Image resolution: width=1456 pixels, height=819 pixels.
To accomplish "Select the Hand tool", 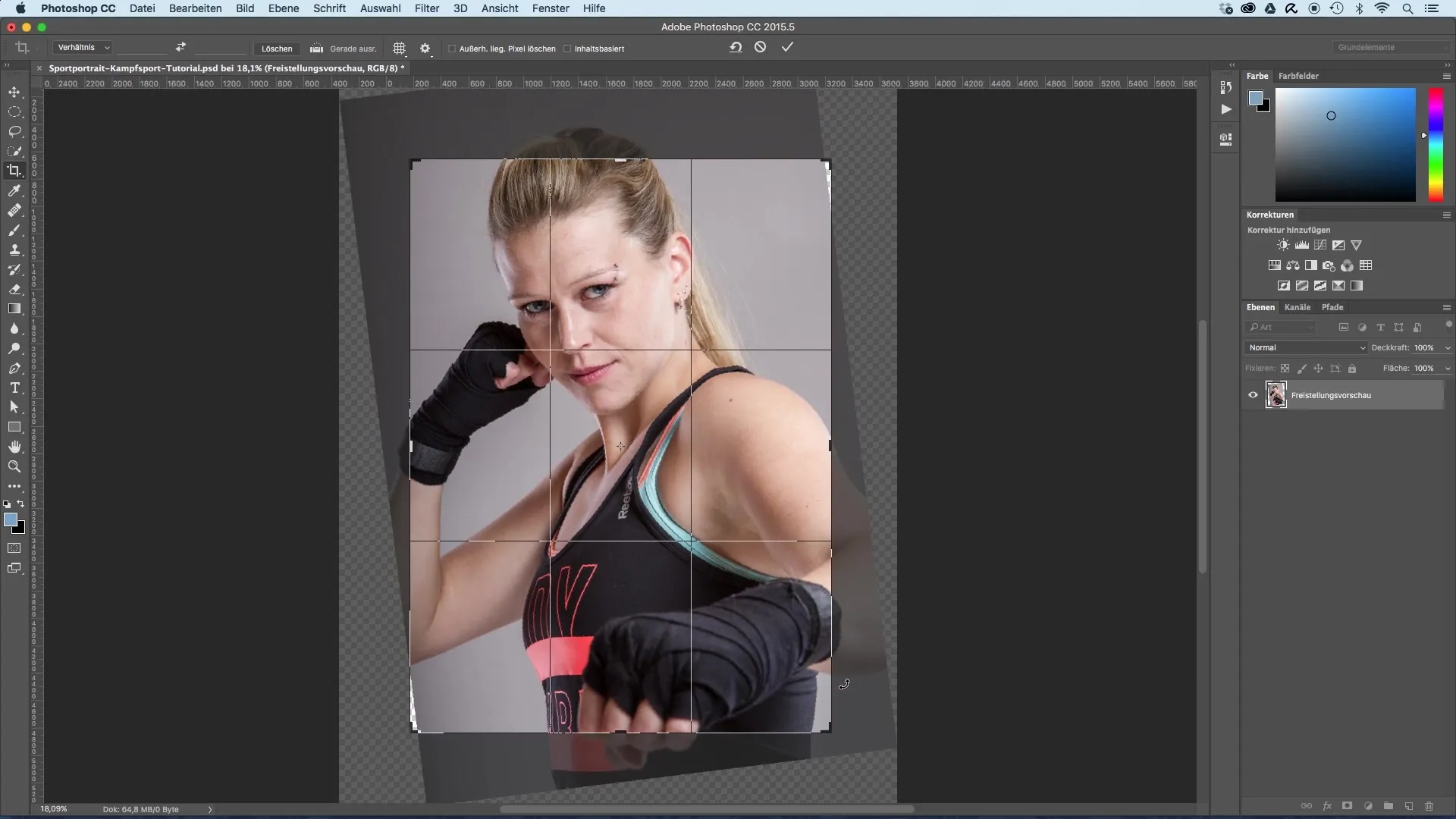I will pyautogui.click(x=14, y=447).
